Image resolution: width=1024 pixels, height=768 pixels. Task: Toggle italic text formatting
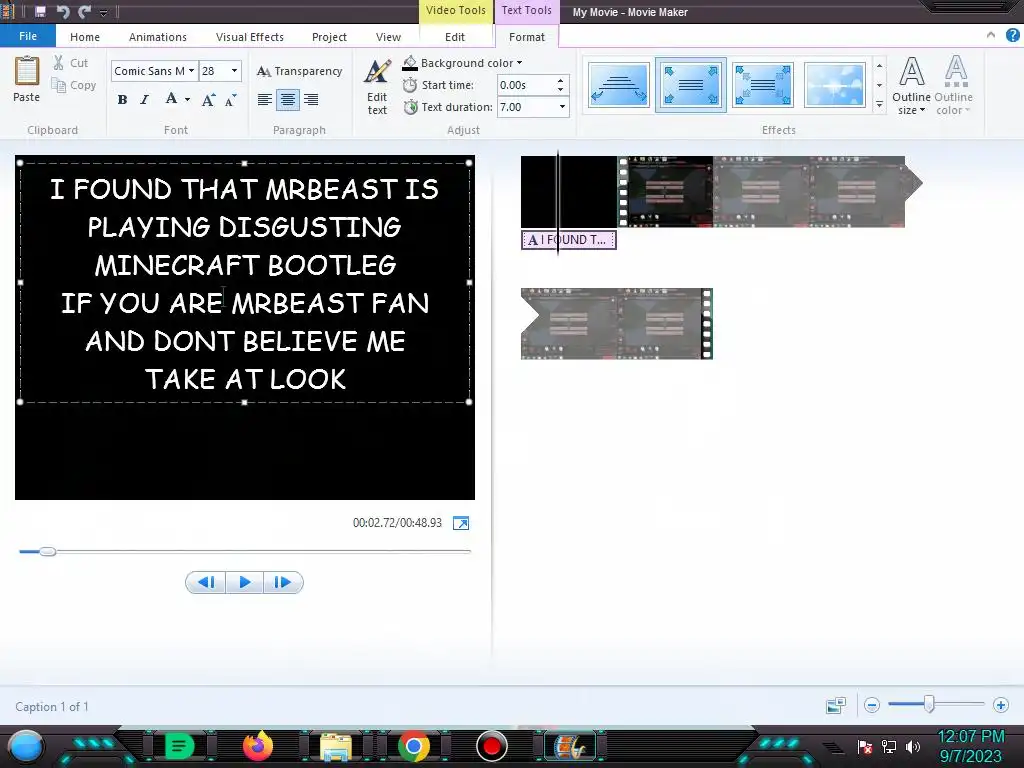pyautogui.click(x=144, y=99)
